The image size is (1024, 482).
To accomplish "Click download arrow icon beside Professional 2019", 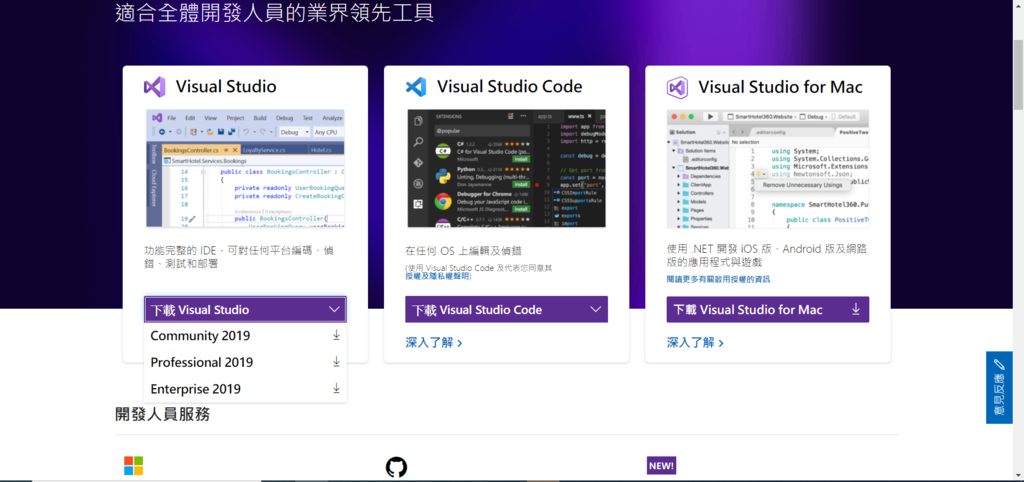I will (336, 361).
